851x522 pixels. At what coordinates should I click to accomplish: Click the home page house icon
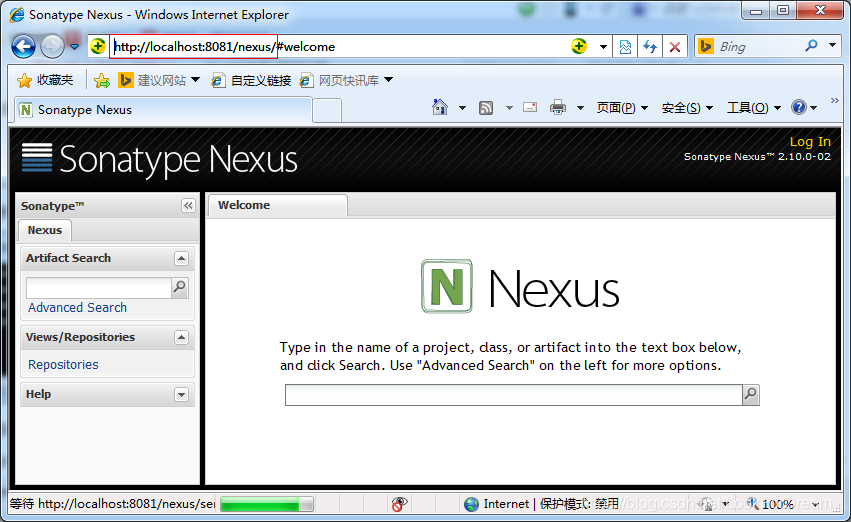click(440, 107)
